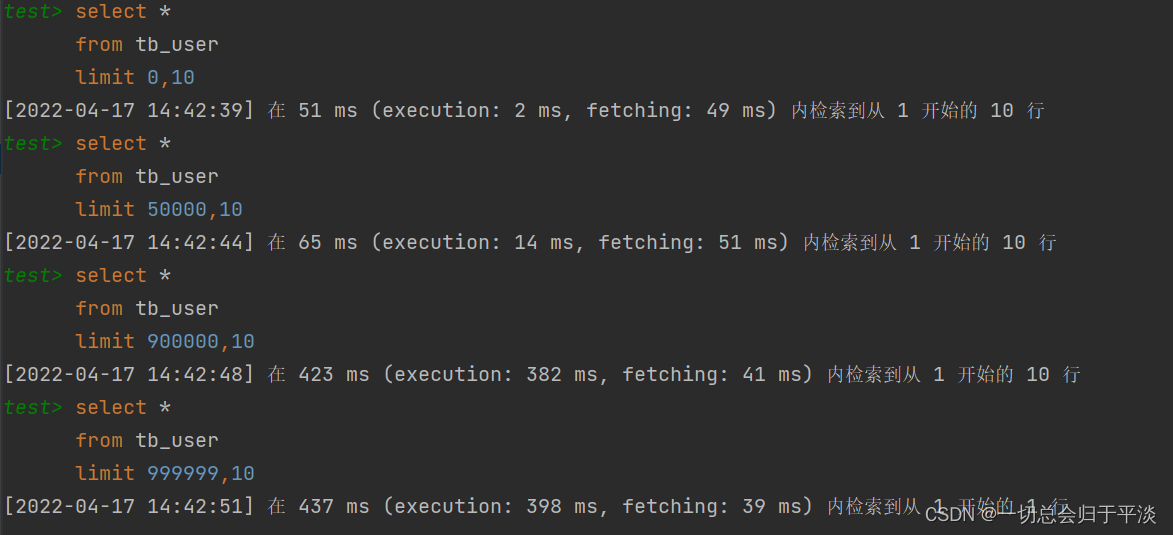Click the 'fetching: 41 ms' text
The height and width of the screenshot is (535, 1173).
click(x=711, y=374)
